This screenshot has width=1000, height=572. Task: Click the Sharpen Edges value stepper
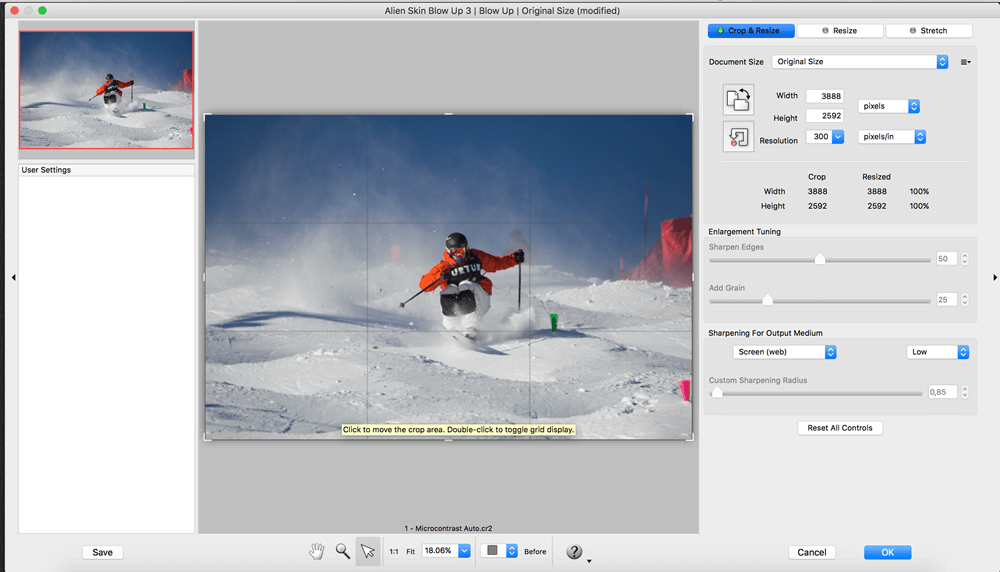coord(964,259)
